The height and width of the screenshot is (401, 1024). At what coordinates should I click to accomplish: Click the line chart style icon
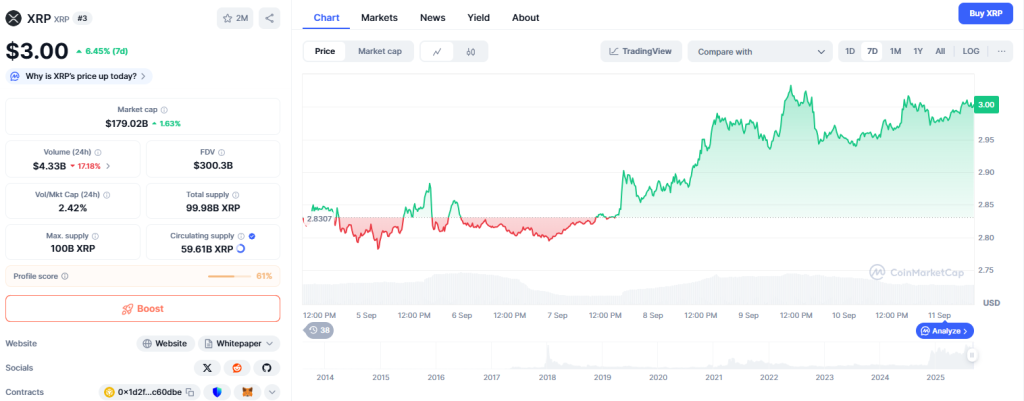[x=438, y=52]
